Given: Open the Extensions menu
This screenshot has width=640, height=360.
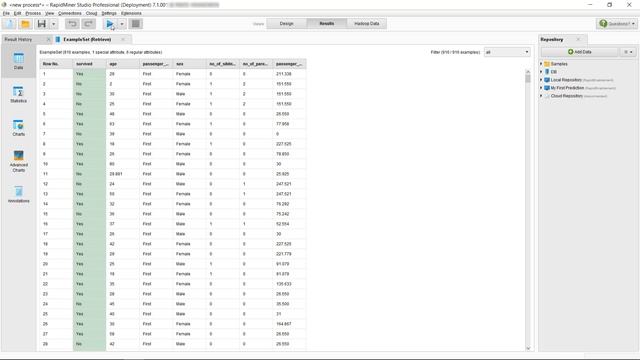Looking at the screenshot, I should click(131, 13).
